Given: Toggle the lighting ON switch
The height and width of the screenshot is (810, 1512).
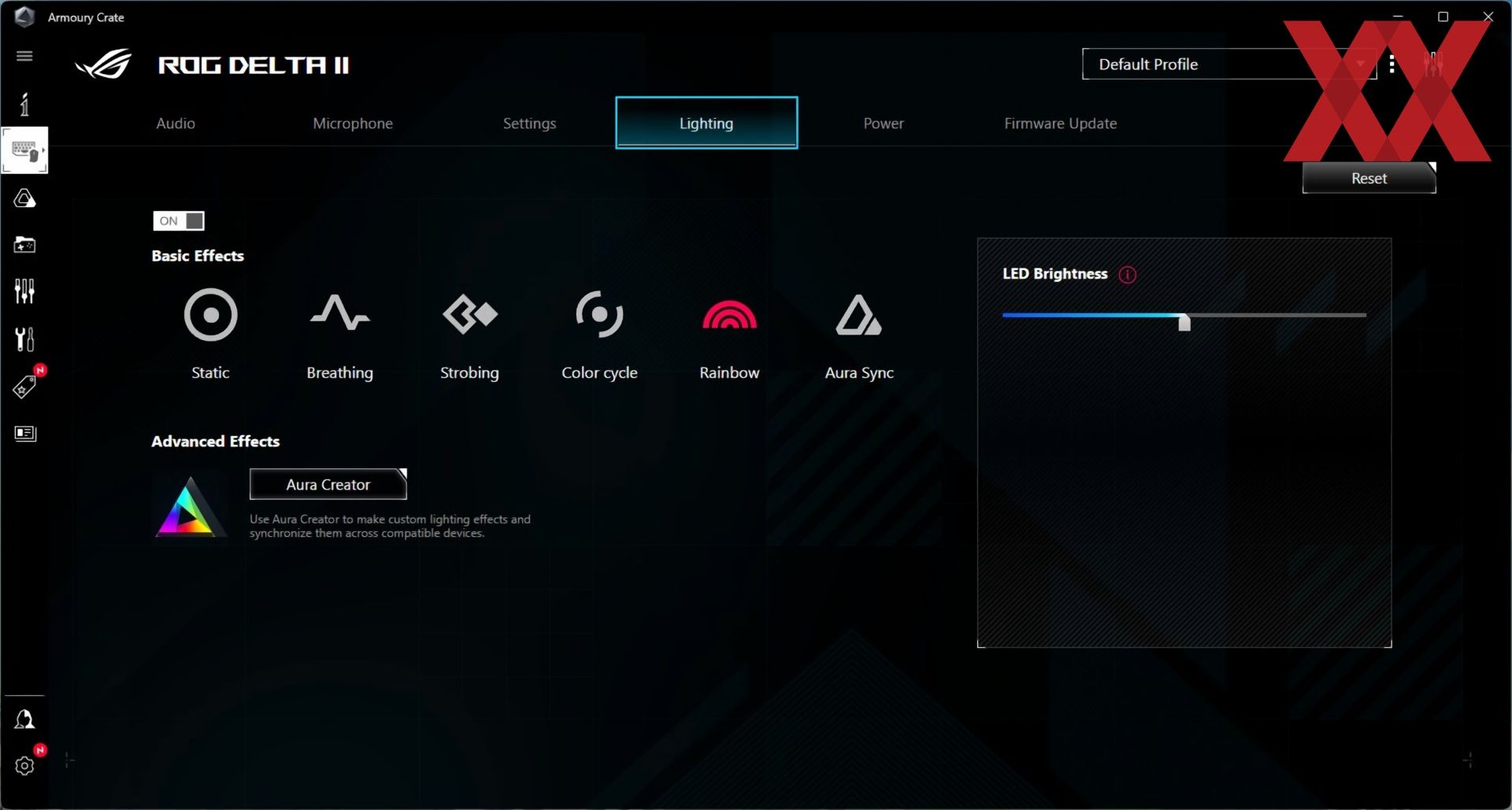Looking at the screenshot, I should point(179,221).
